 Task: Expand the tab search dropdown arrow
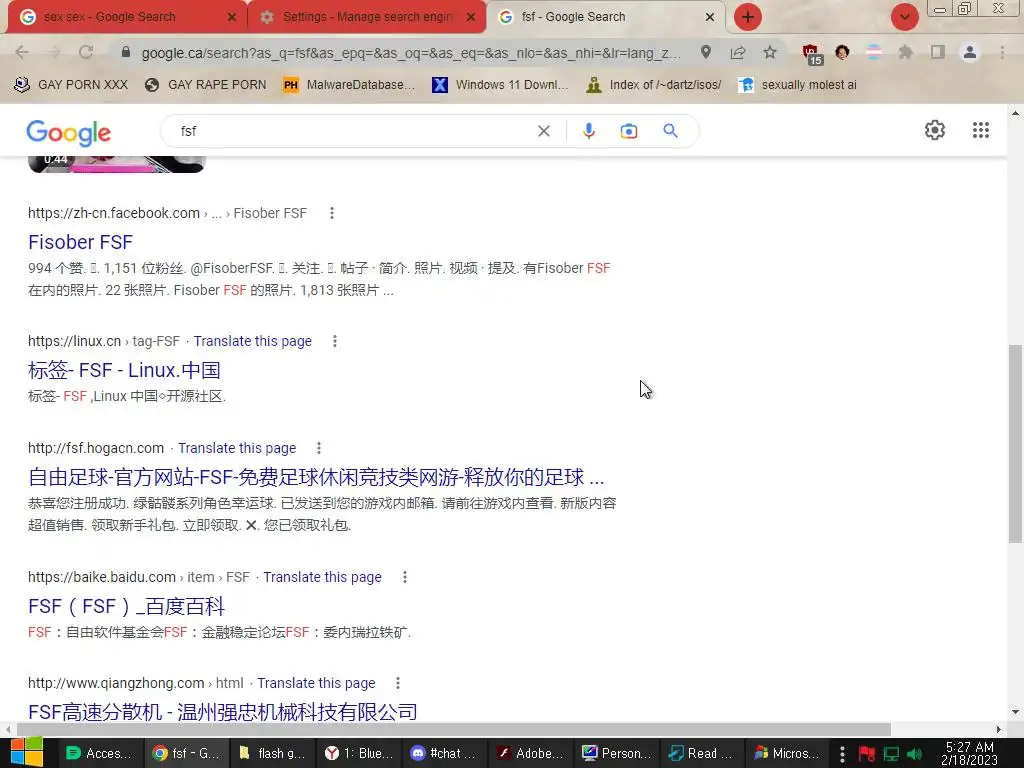[x=904, y=17]
